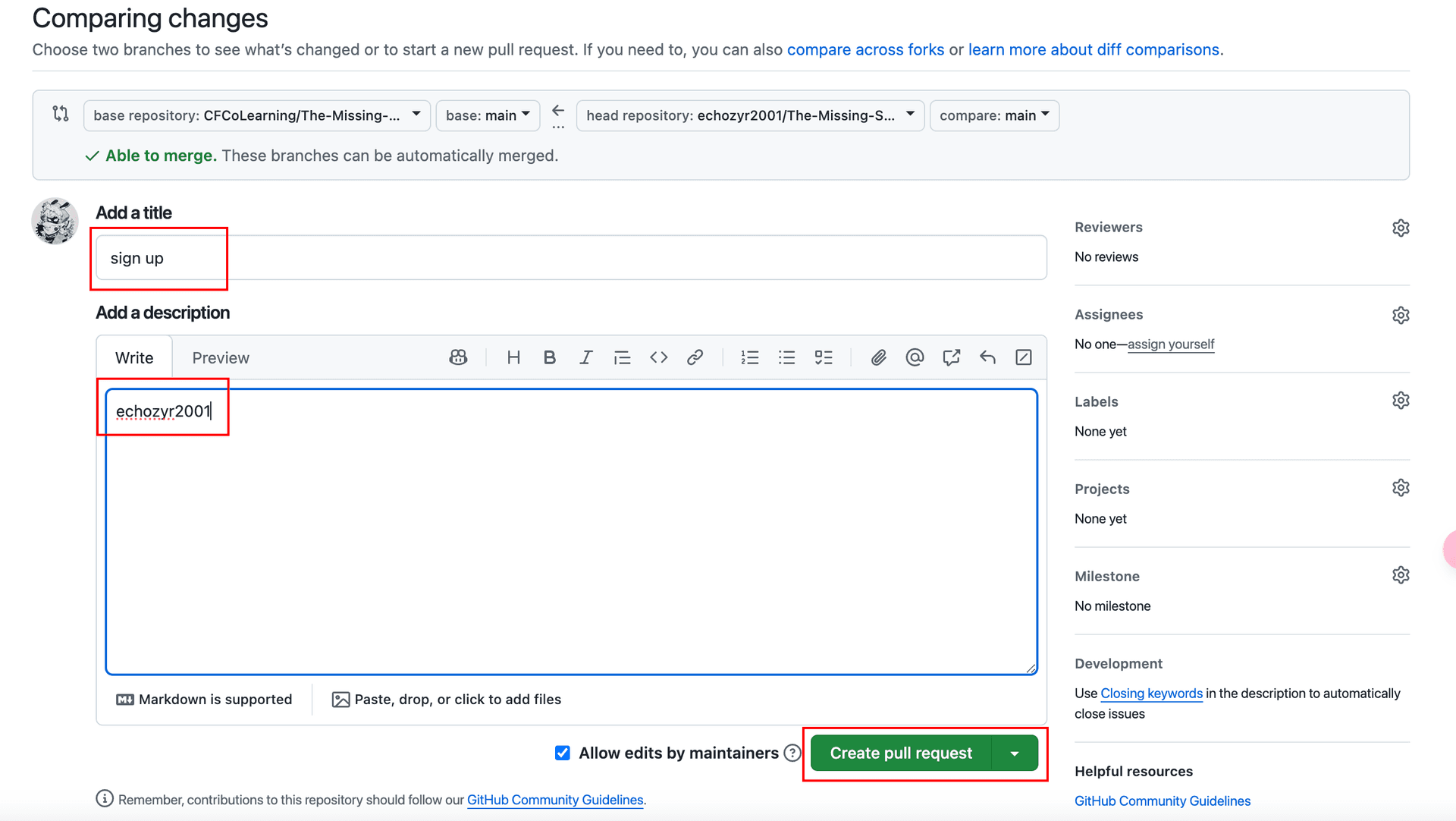
Task: Expand Create pull request options arrow
Action: point(1015,753)
